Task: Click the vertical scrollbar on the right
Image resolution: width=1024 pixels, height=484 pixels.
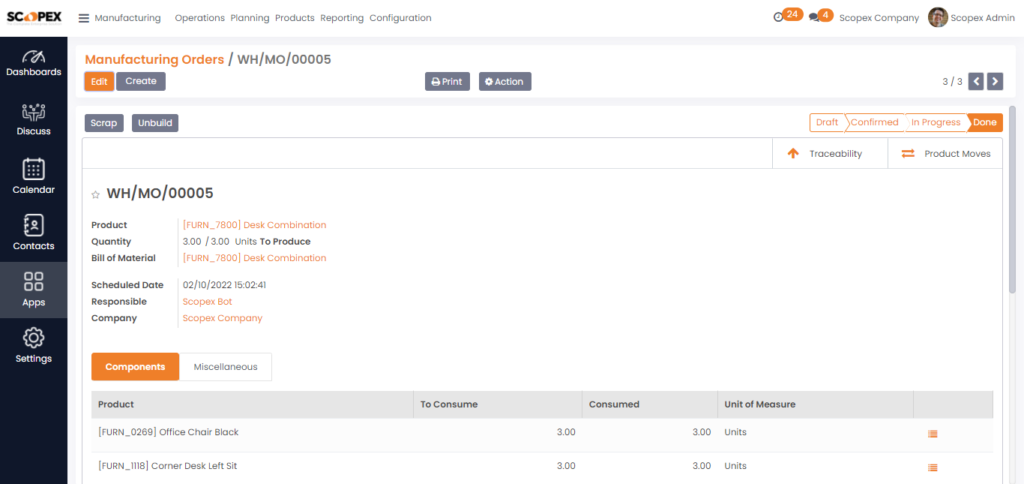Action: 1012,199
